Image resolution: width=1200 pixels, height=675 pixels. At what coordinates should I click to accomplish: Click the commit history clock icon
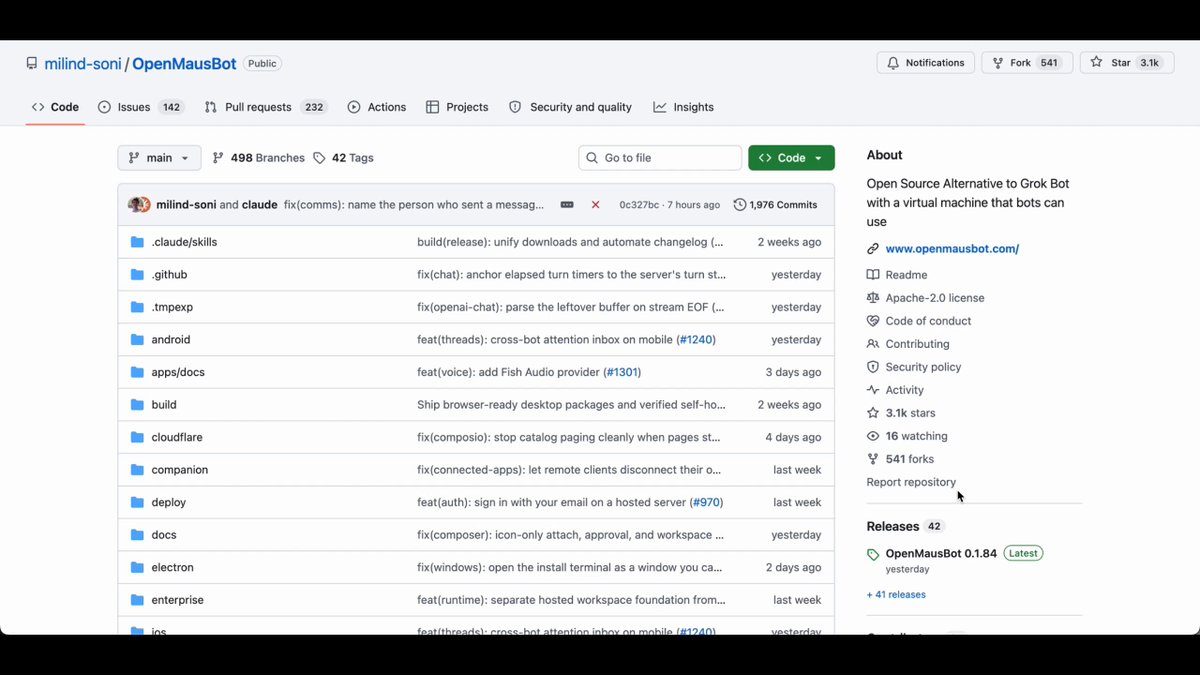[x=740, y=204]
